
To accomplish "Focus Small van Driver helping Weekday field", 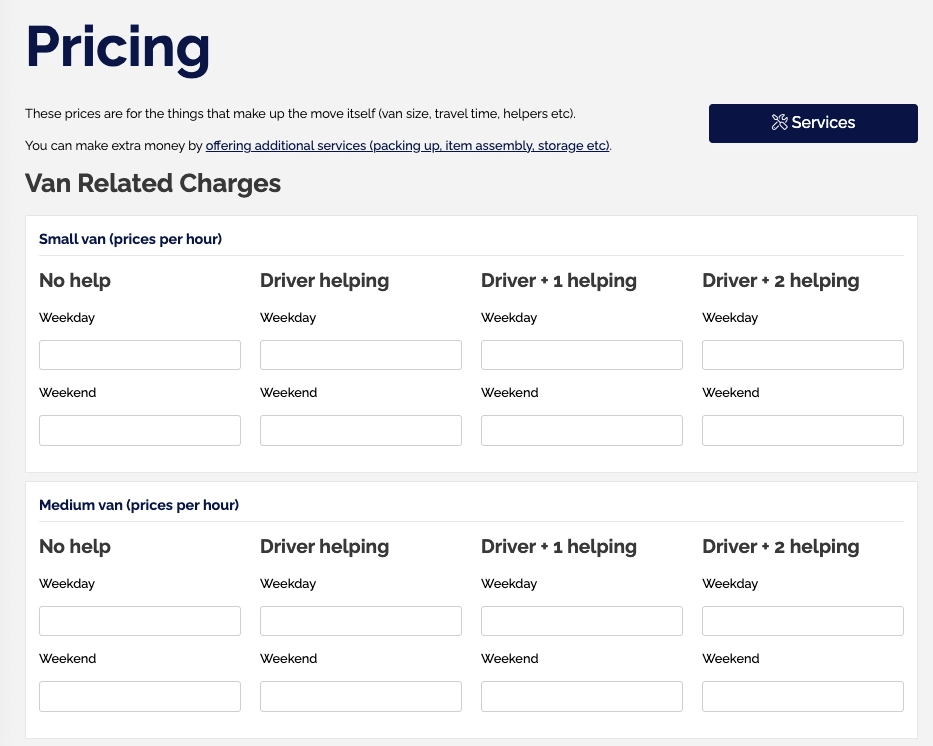I will pos(361,355).
